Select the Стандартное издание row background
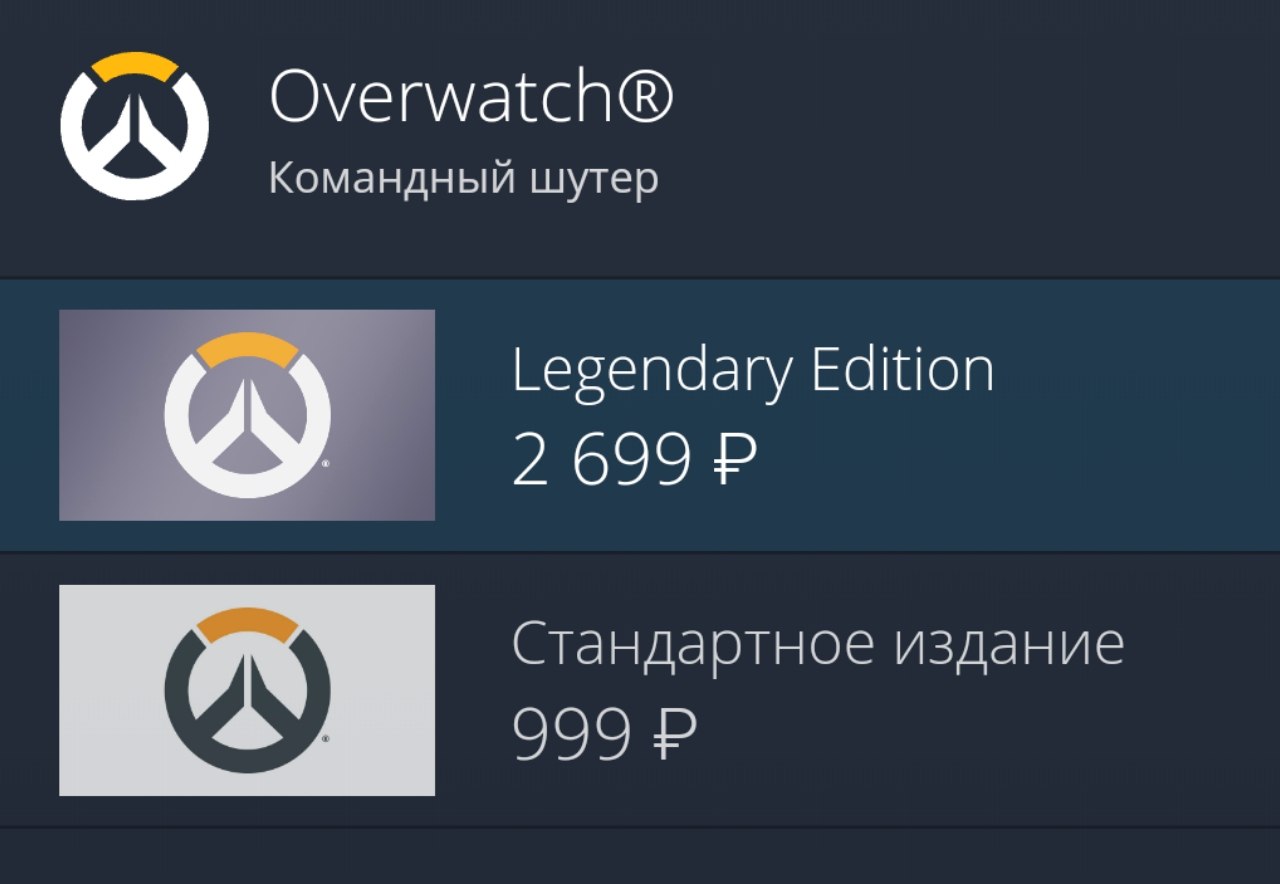The width and height of the screenshot is (1280, 884). (640, 690)
